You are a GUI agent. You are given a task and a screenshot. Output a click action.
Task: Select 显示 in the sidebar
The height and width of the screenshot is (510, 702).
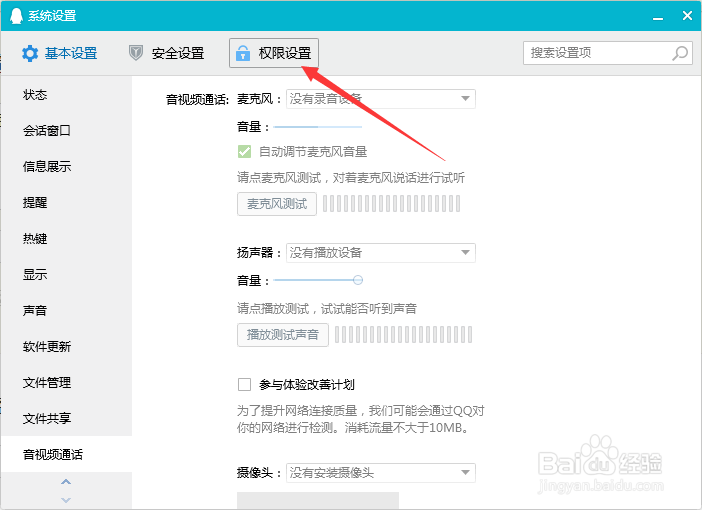pos(66,274)
